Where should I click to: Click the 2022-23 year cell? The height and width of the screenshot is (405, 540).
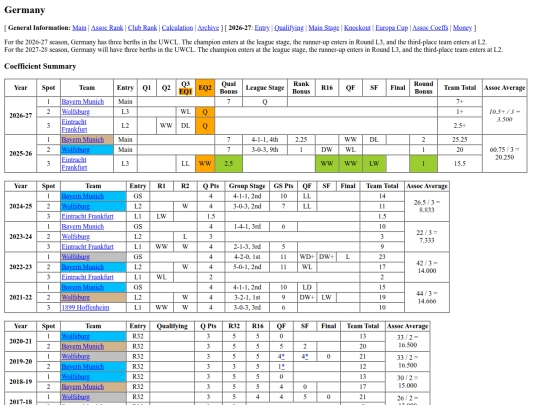click(21, 267)
